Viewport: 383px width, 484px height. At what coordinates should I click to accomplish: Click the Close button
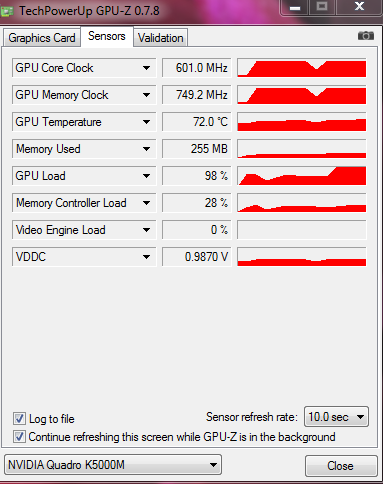(341, 466)
